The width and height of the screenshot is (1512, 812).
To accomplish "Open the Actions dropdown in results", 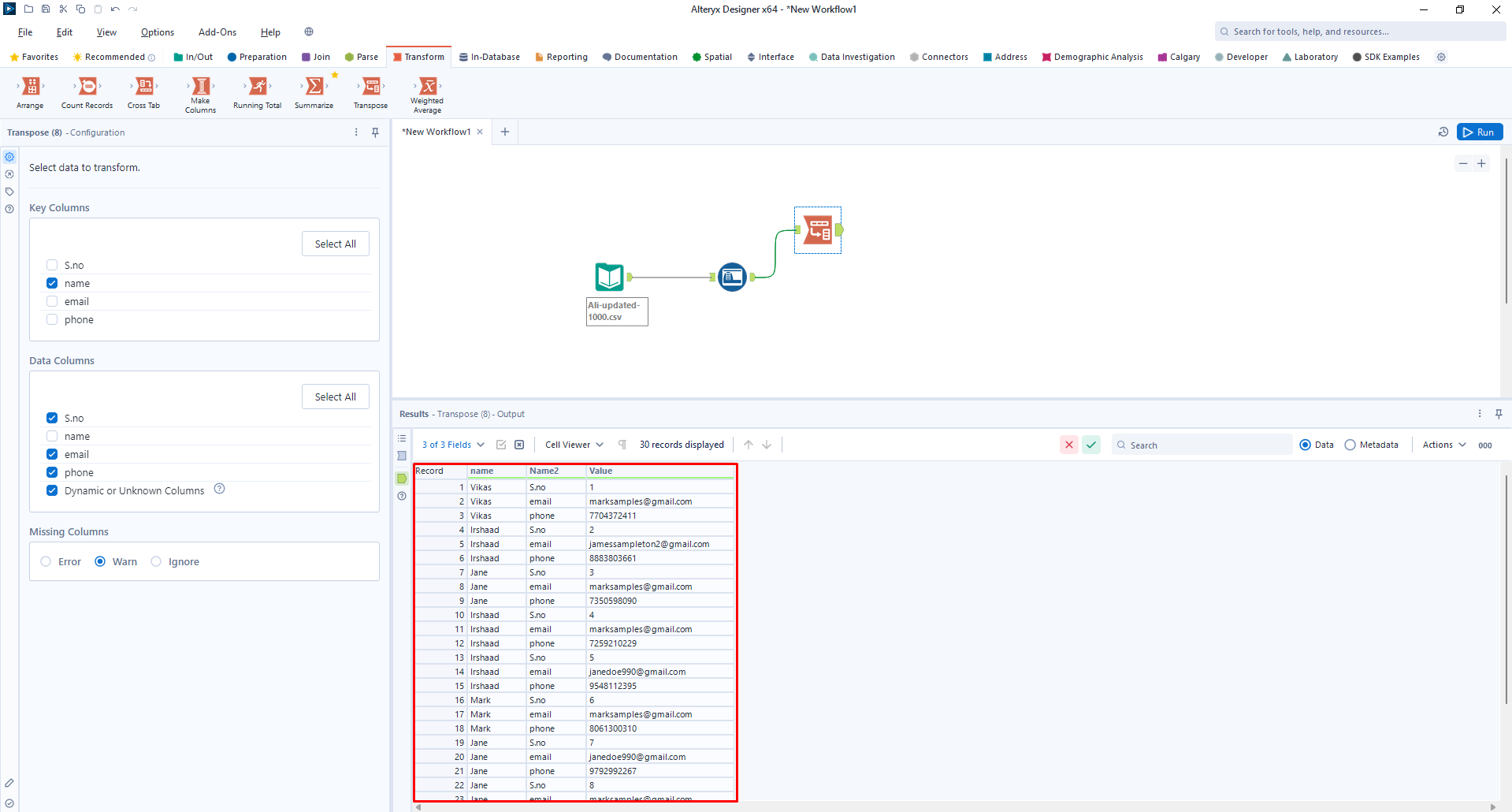I will tap(1443, 445).
